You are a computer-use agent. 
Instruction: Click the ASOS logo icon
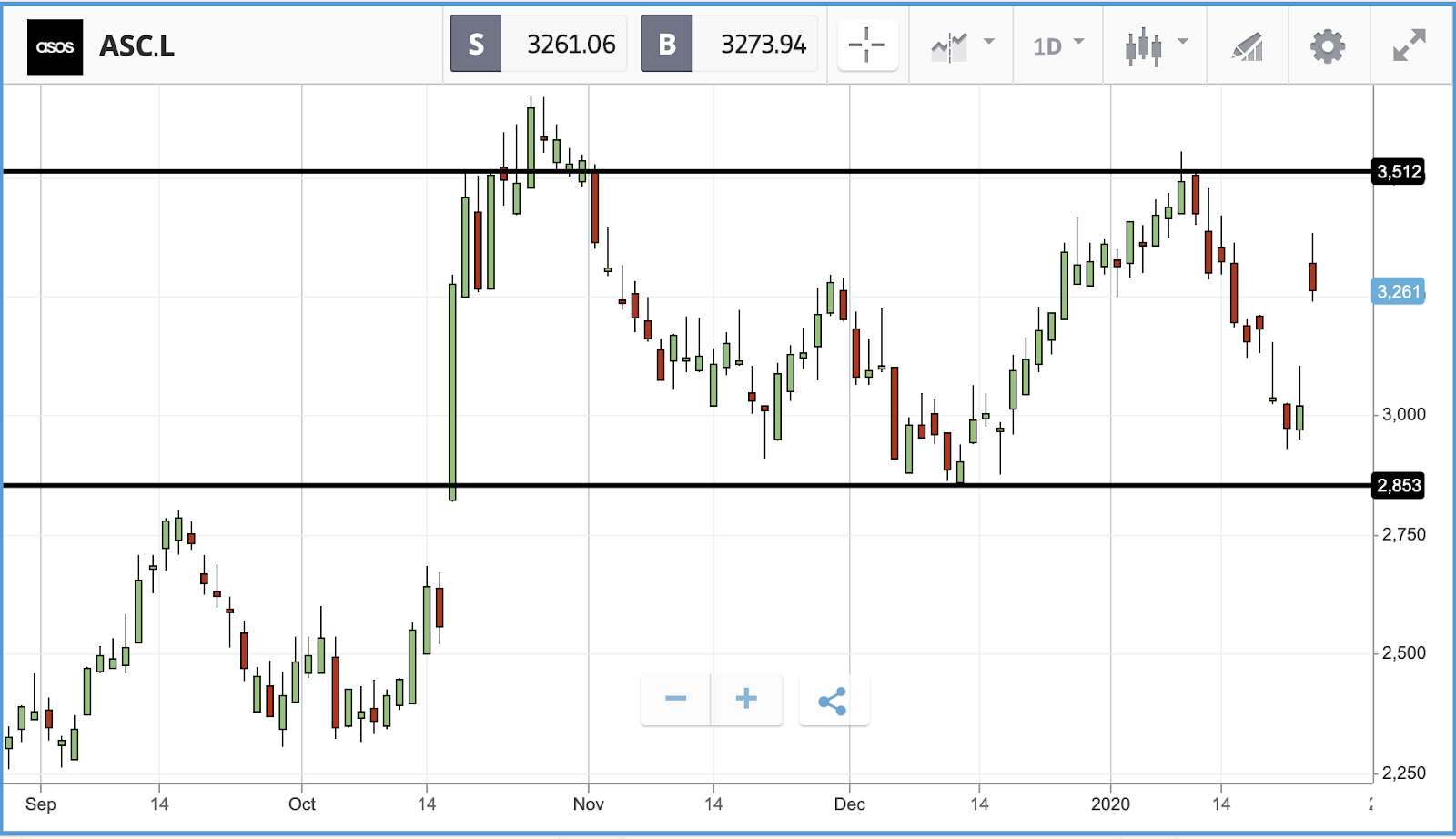pos(55,46)
